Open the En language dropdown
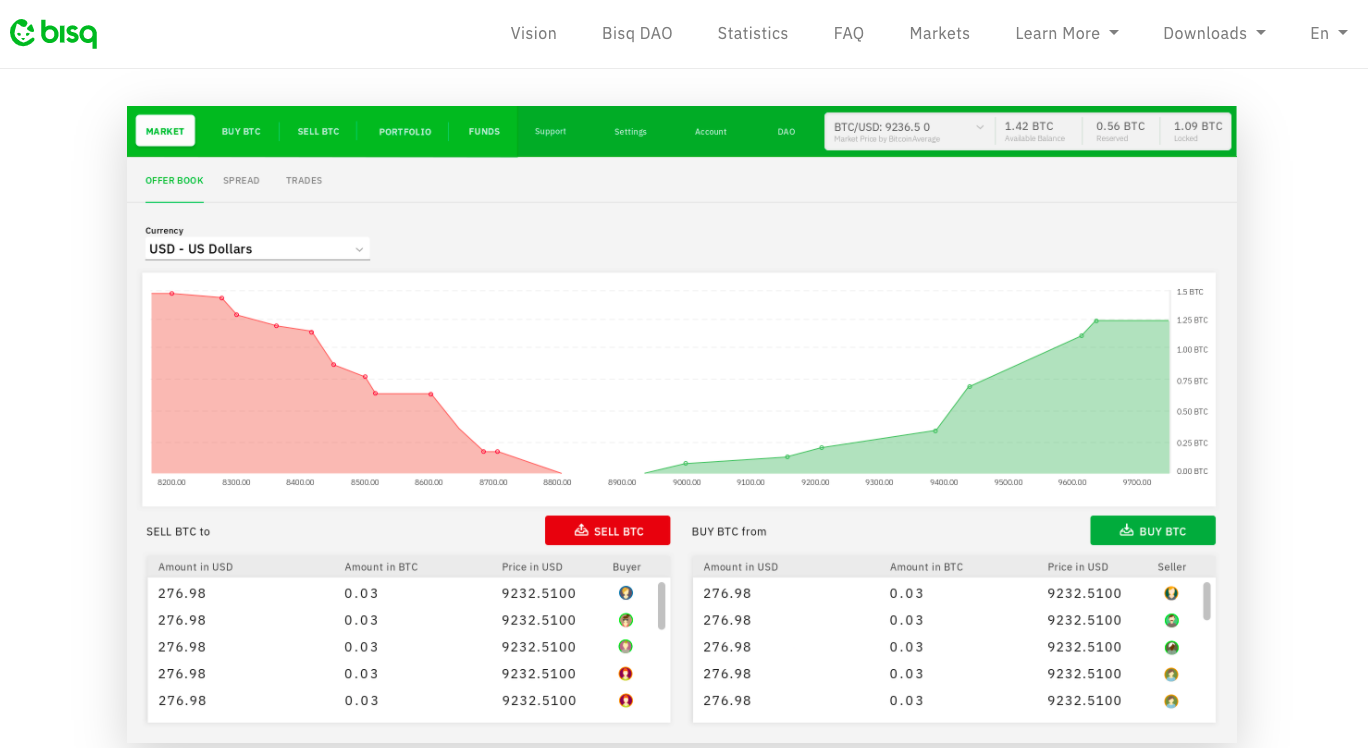The height and width of the screenshot is (748, 1368). click(1329, 34)
